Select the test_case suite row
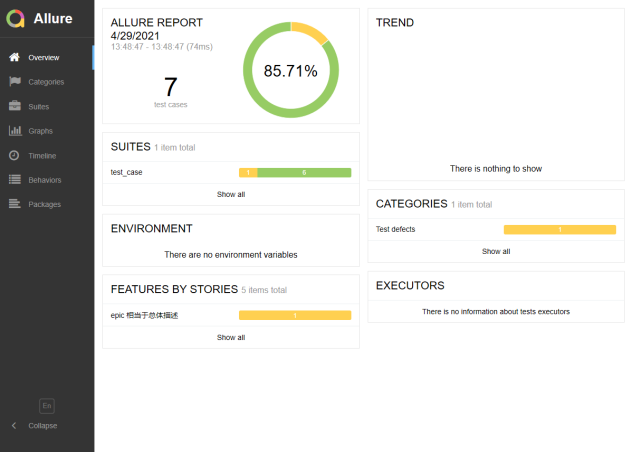The image size is (632, 452). tap(231, 173)
